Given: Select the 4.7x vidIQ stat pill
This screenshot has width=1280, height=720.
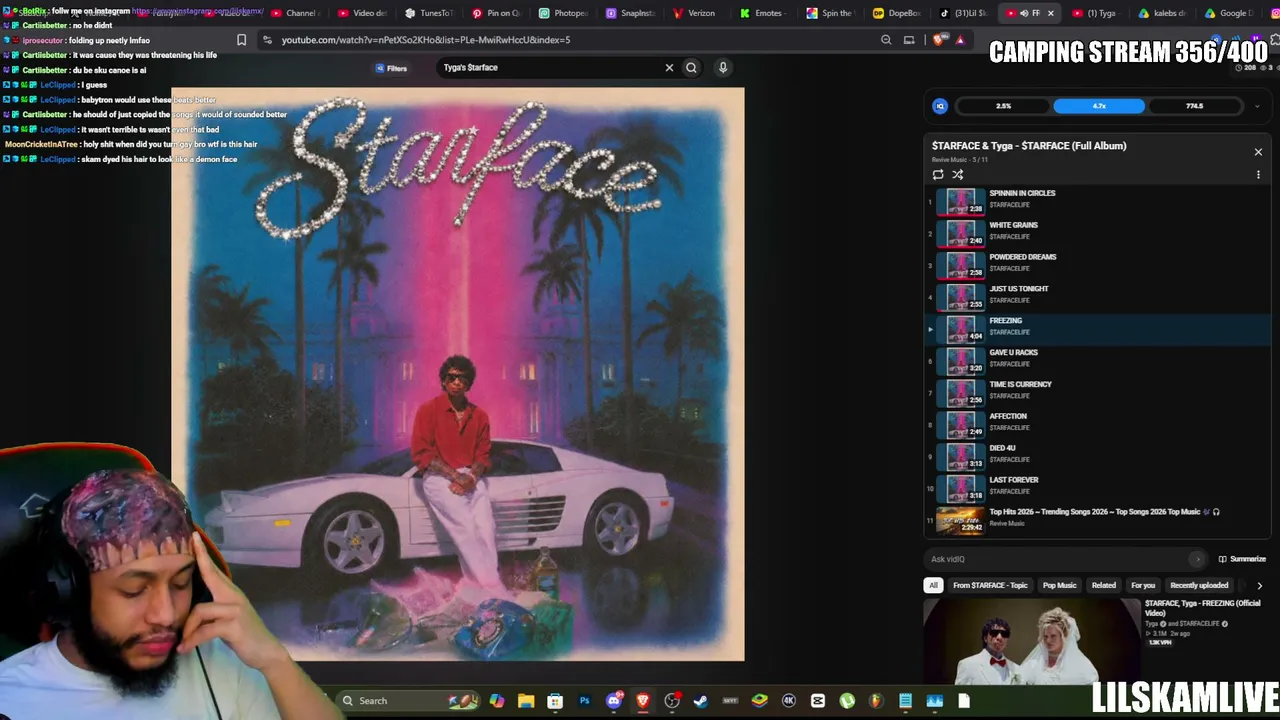Looking at the screenshot, I should [x=1099, y=106].
